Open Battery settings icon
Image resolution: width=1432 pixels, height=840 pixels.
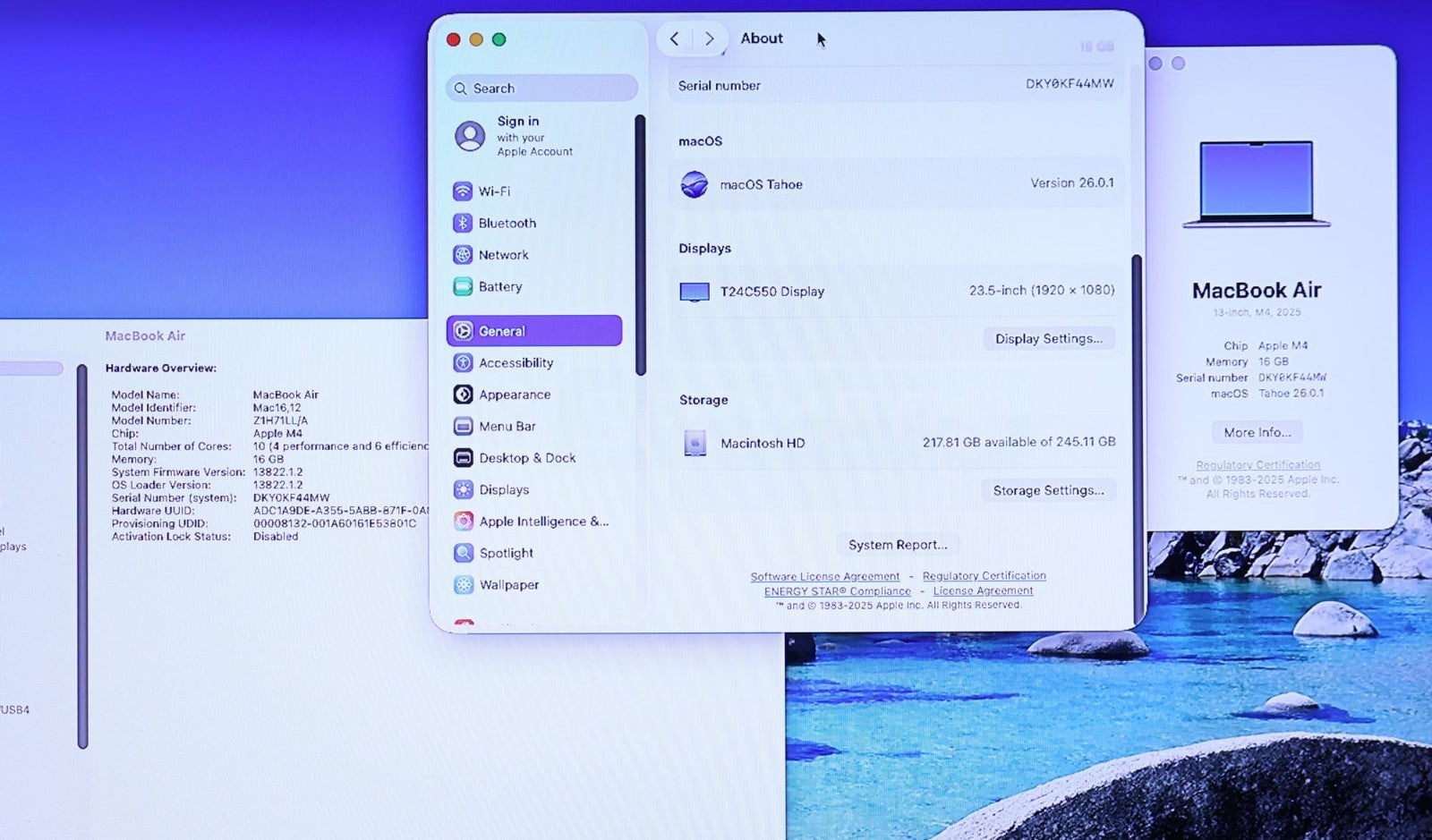tap(463, 287)
